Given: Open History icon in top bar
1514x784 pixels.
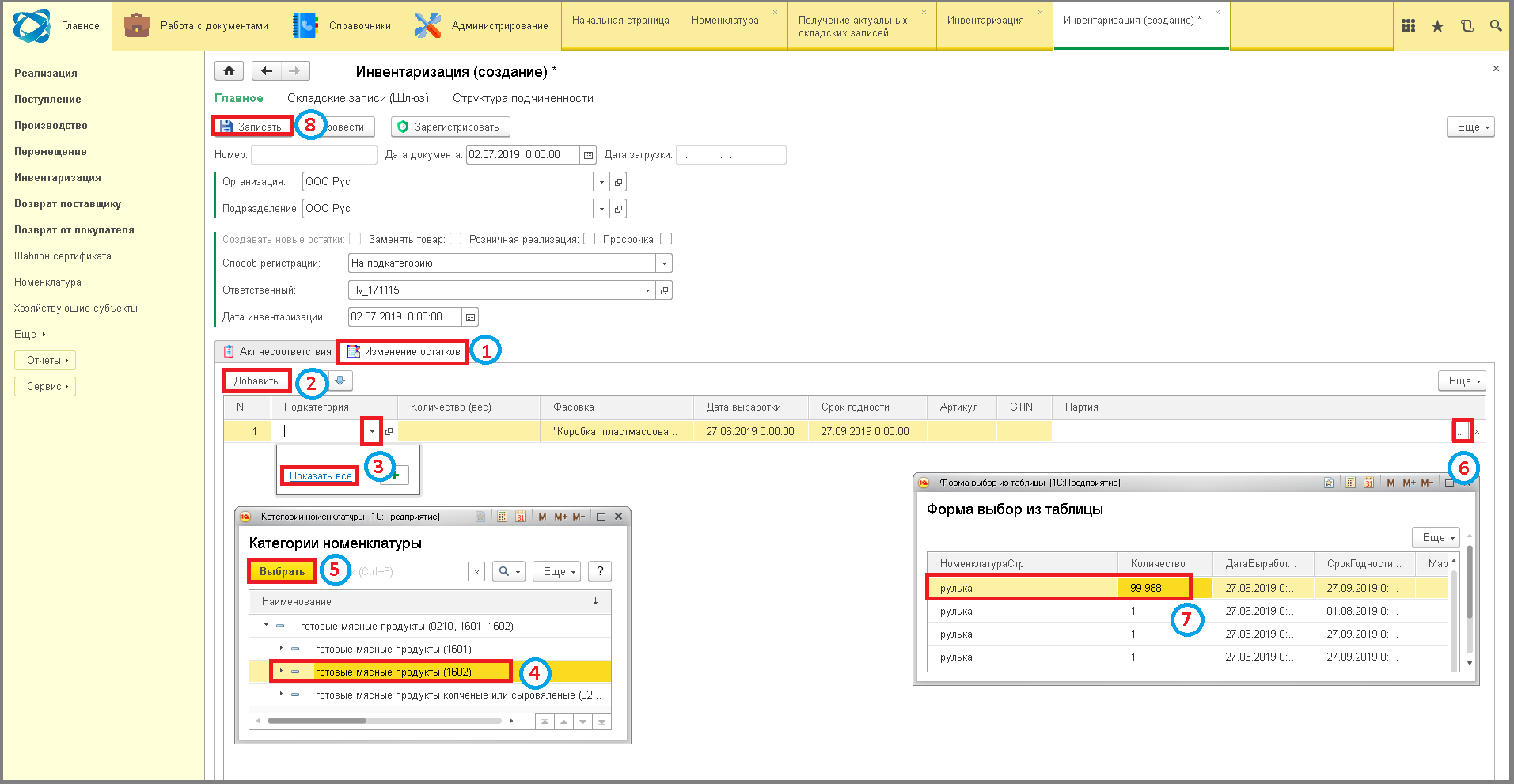Looking at the screenshot, I should tap(1467, 26).
